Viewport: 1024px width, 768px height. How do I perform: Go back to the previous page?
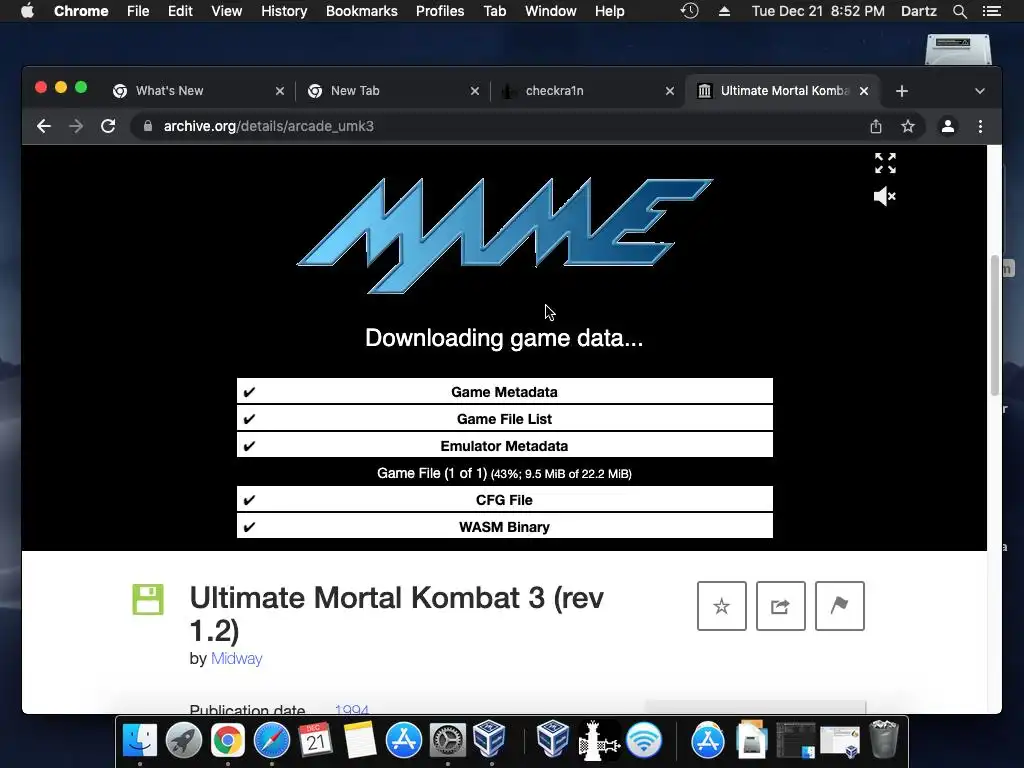[x=44, y=126]
